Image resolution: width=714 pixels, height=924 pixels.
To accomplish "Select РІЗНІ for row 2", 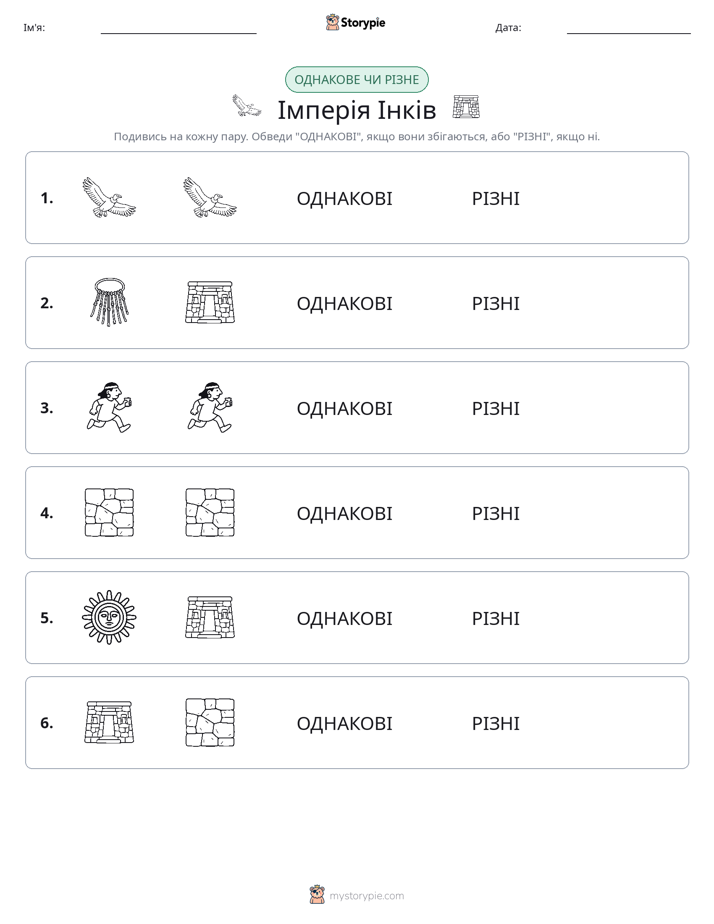I will point(495,303).
